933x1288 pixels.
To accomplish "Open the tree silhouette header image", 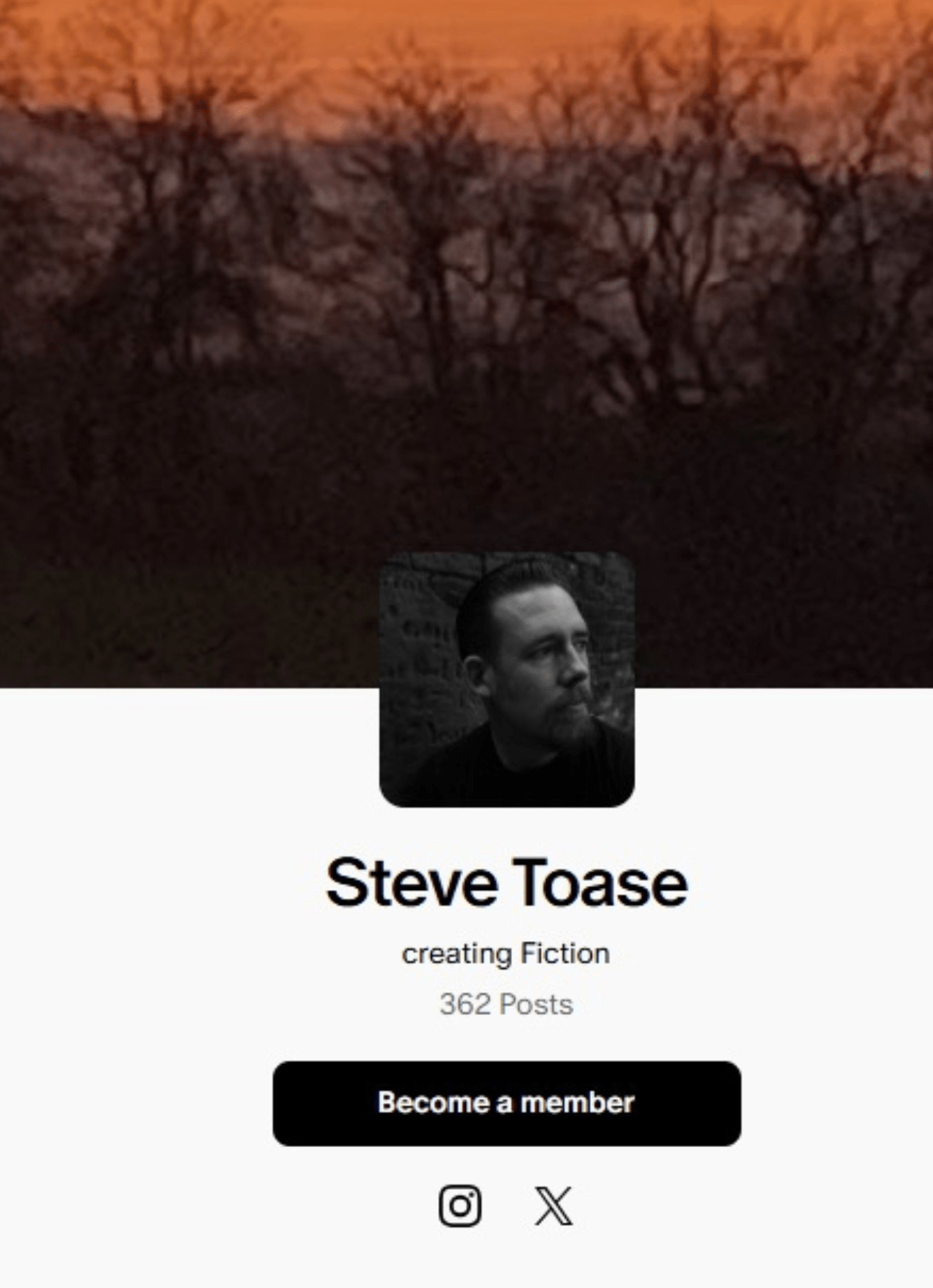I will click(466, 276).
